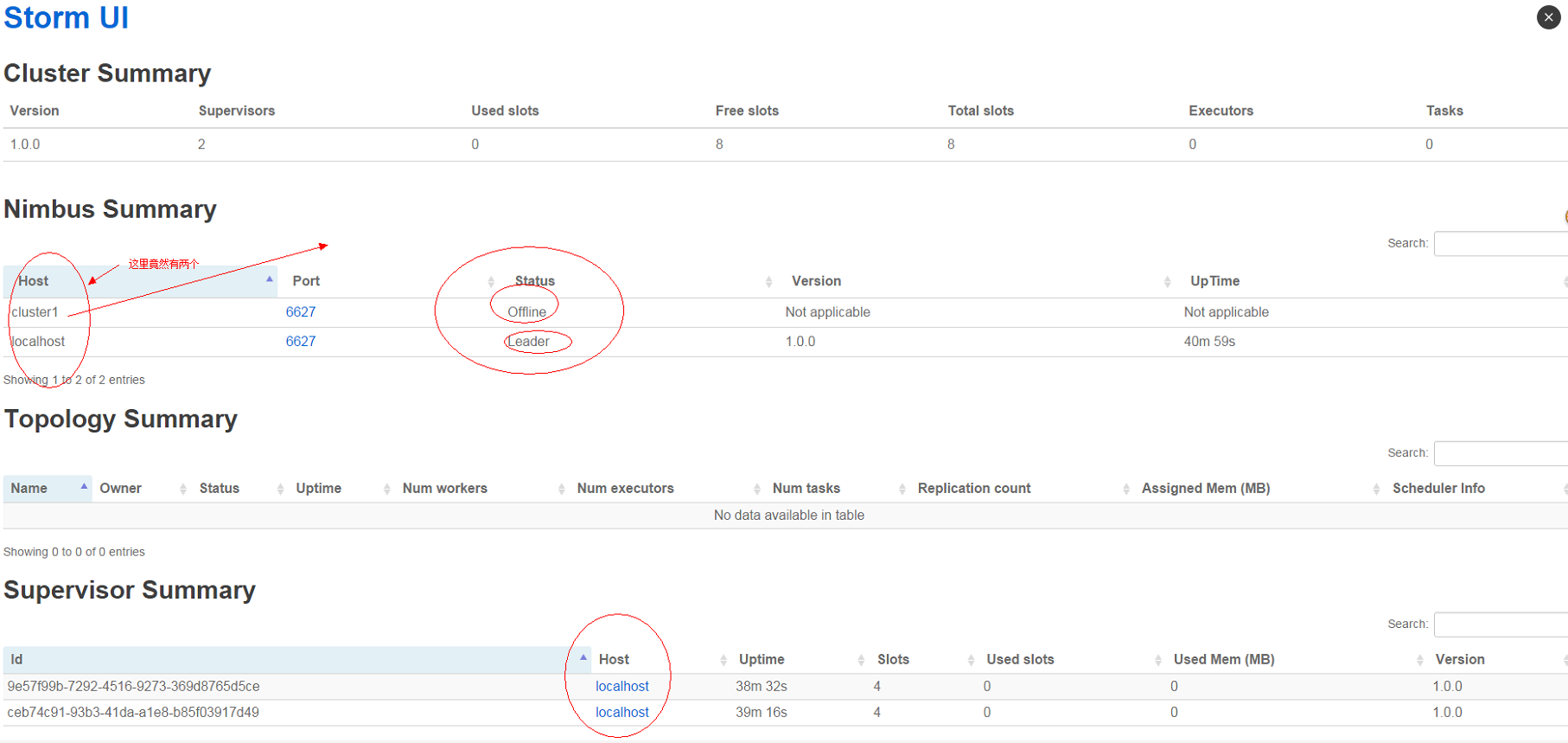
Task: Click the Nimbus Summary heading
Action: (x=111, y=209)
